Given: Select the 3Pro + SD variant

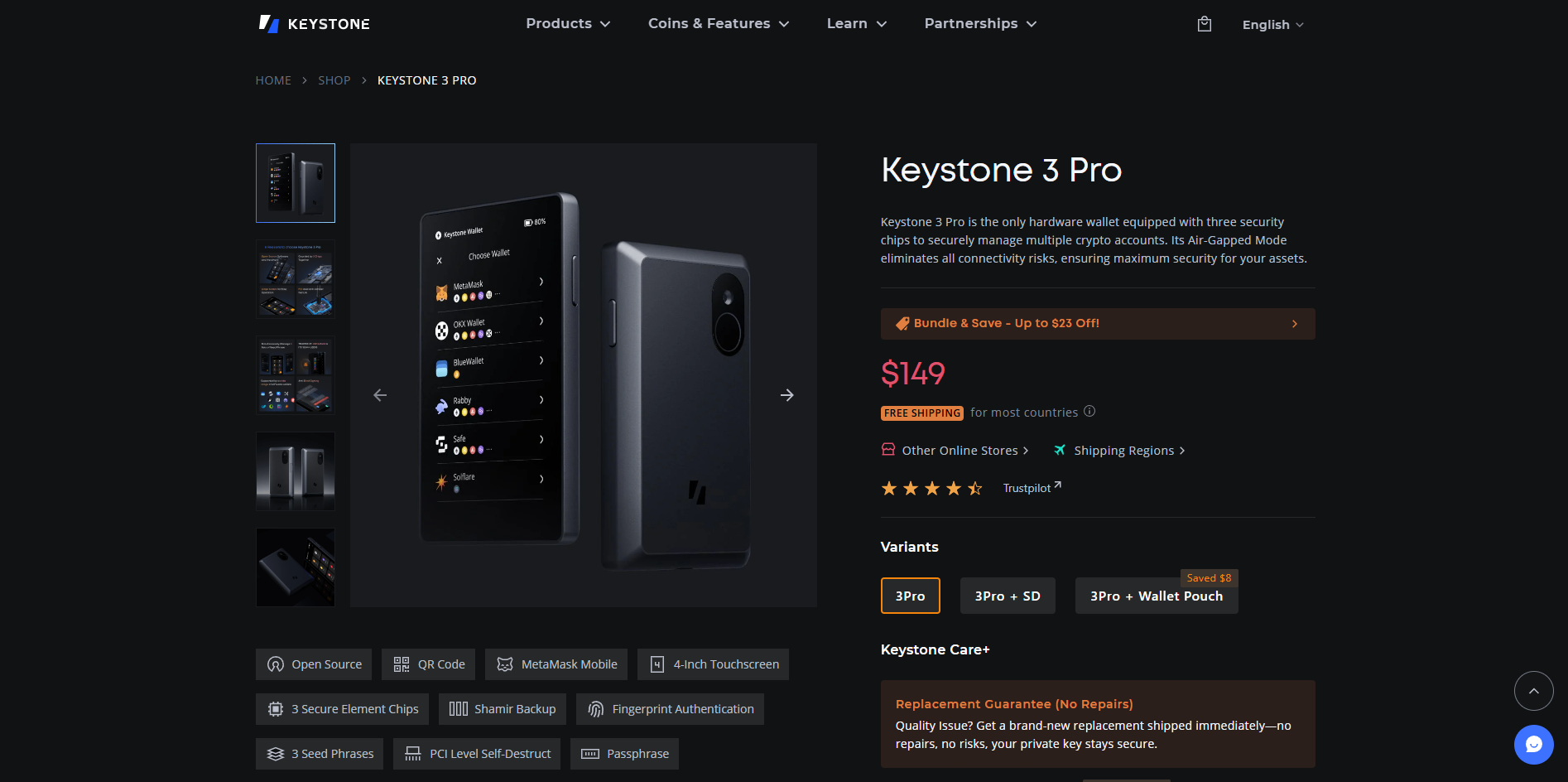Looking at the screenshot, I should (1007, 596).
